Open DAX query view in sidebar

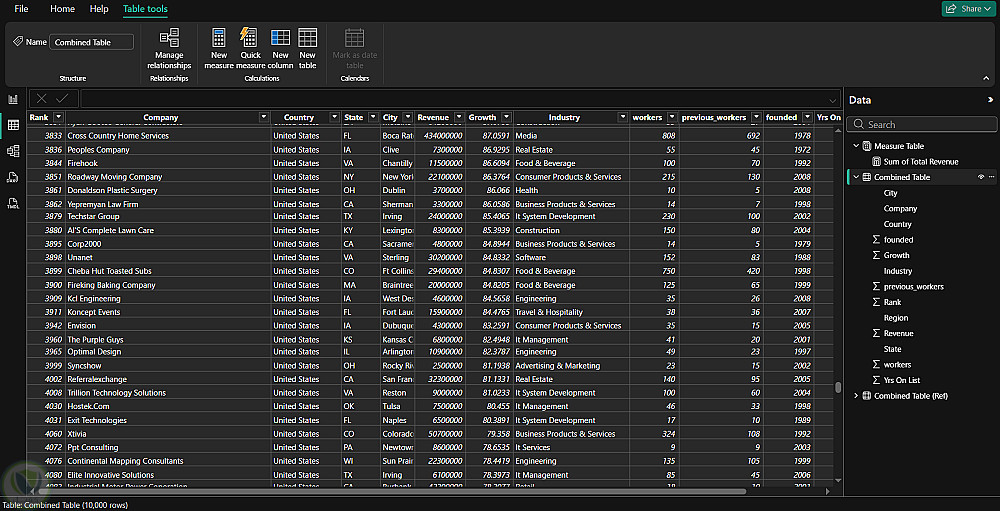[13, 177]
